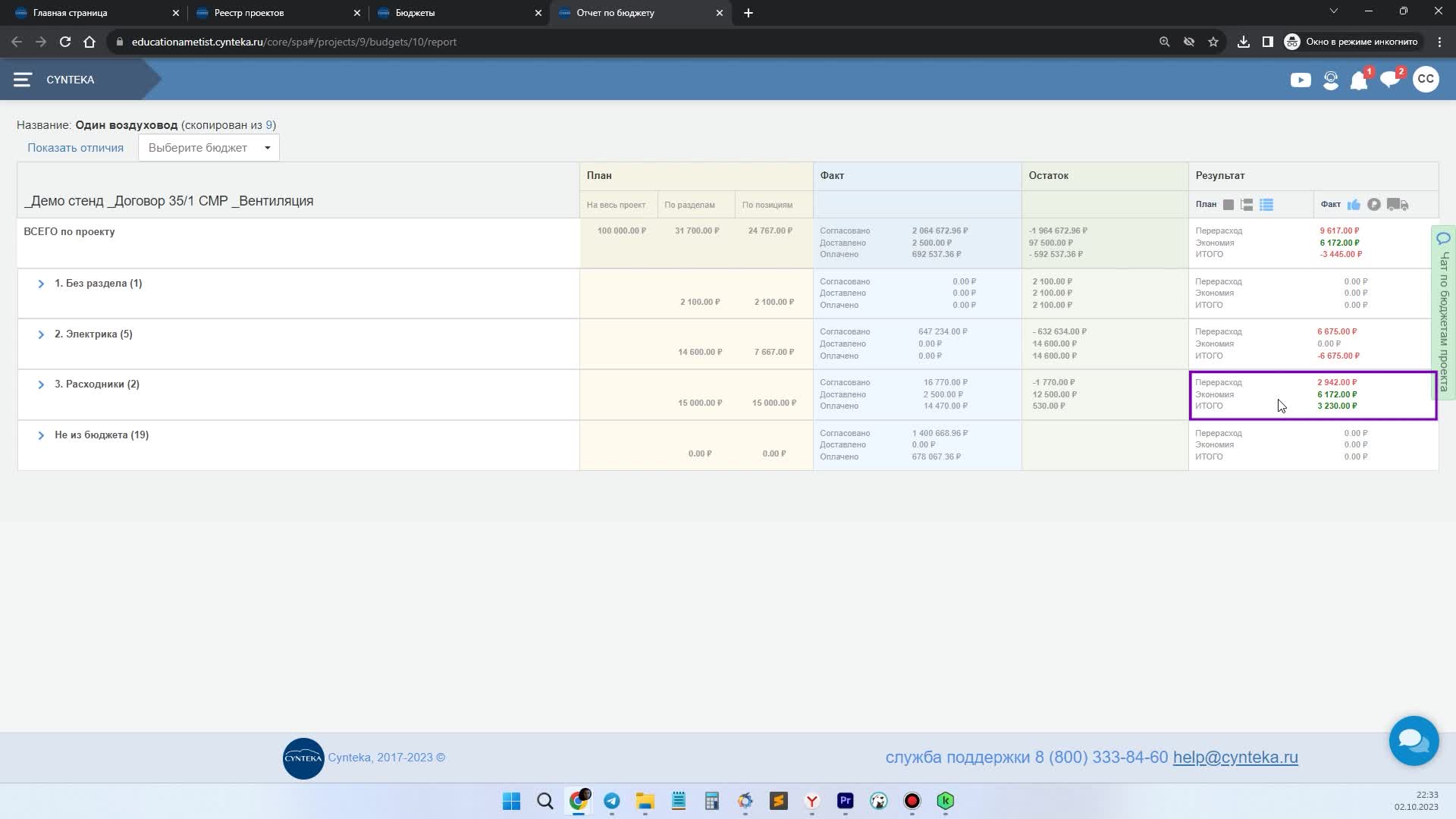This screenshot has width=1456, height=819.
Task: Open the Выберите бюджет dropdown
Action: [x=209, y=148]
